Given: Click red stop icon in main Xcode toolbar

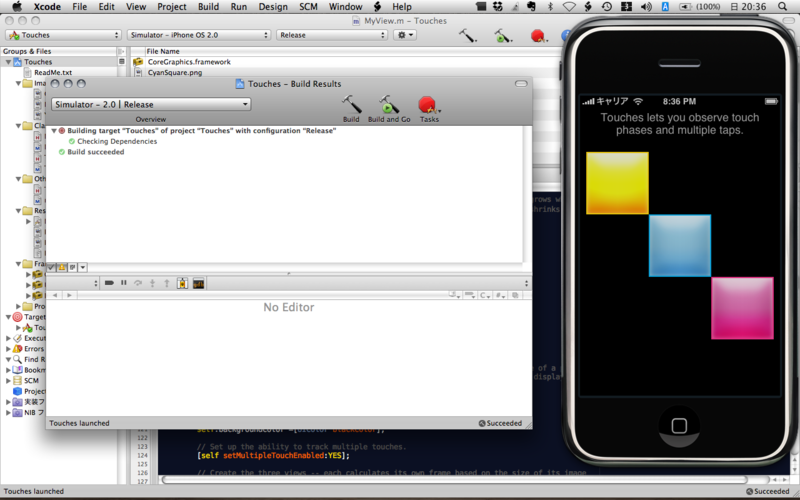Looking at the screenshot, I should (x=538, y=36).
